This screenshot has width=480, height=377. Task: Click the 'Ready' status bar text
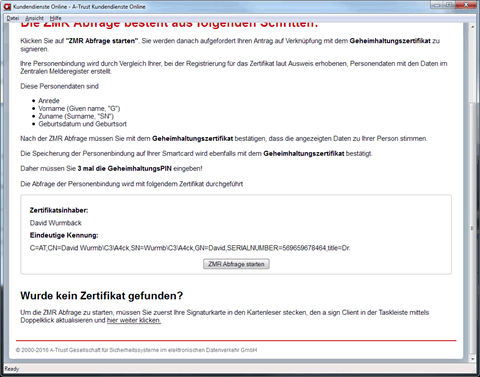12,369
